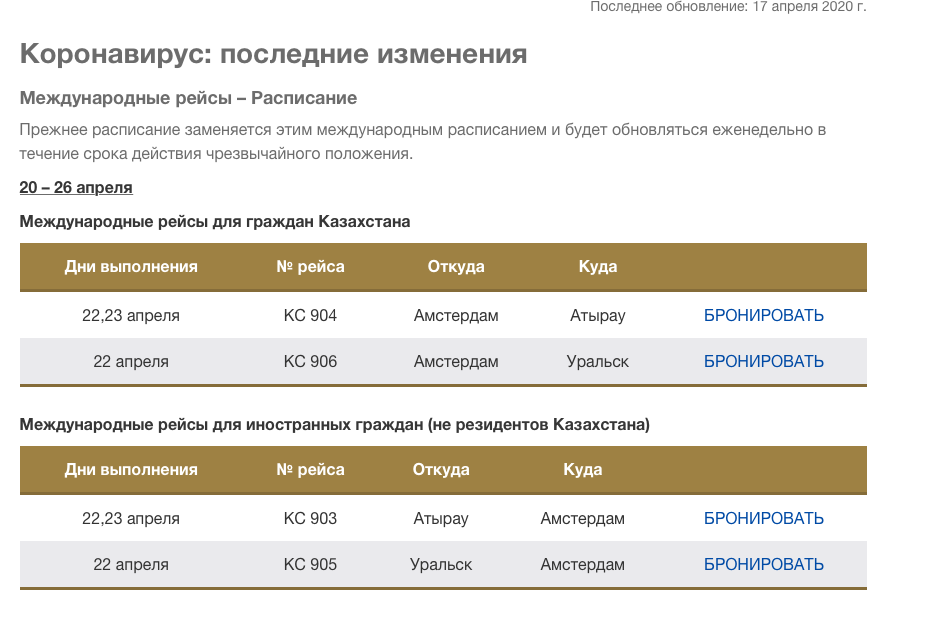Click destination "Амстердам" in the KC 903 row
Screen dimensions: 940x627
coord(582,519)
